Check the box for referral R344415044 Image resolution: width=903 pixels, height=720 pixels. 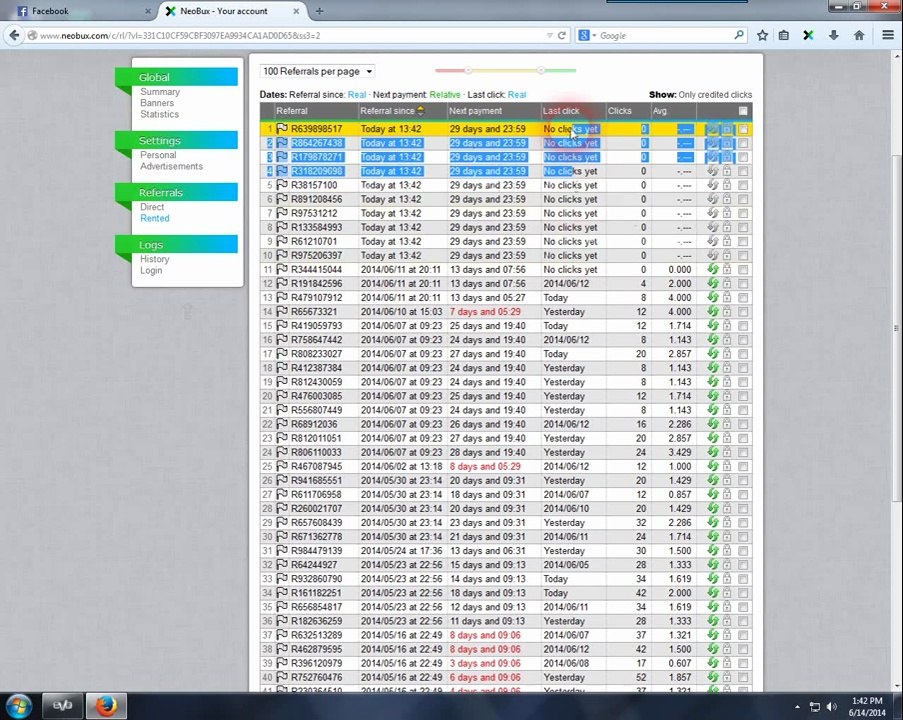(743, 270)
